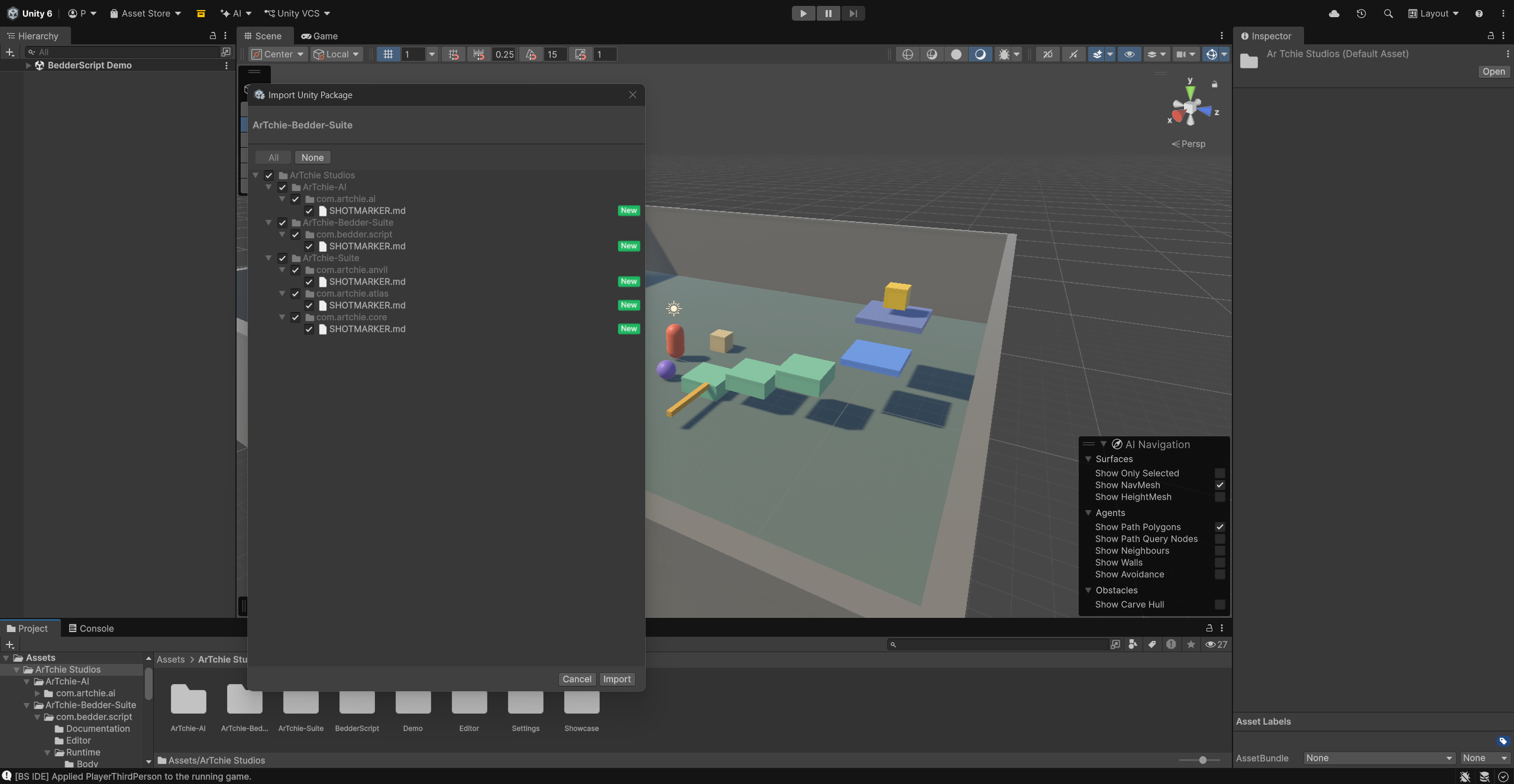
Task: Open the Project favorites star icon
Action: click(1191, 644)
